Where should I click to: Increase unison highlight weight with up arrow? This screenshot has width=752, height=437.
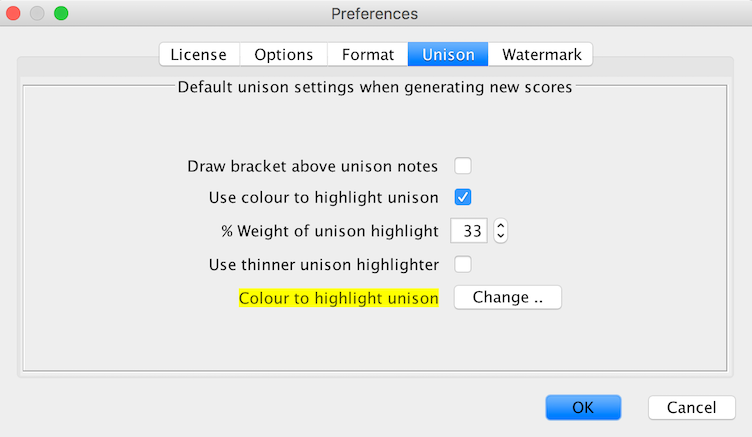pyautogui.click(x=501, y=225)
